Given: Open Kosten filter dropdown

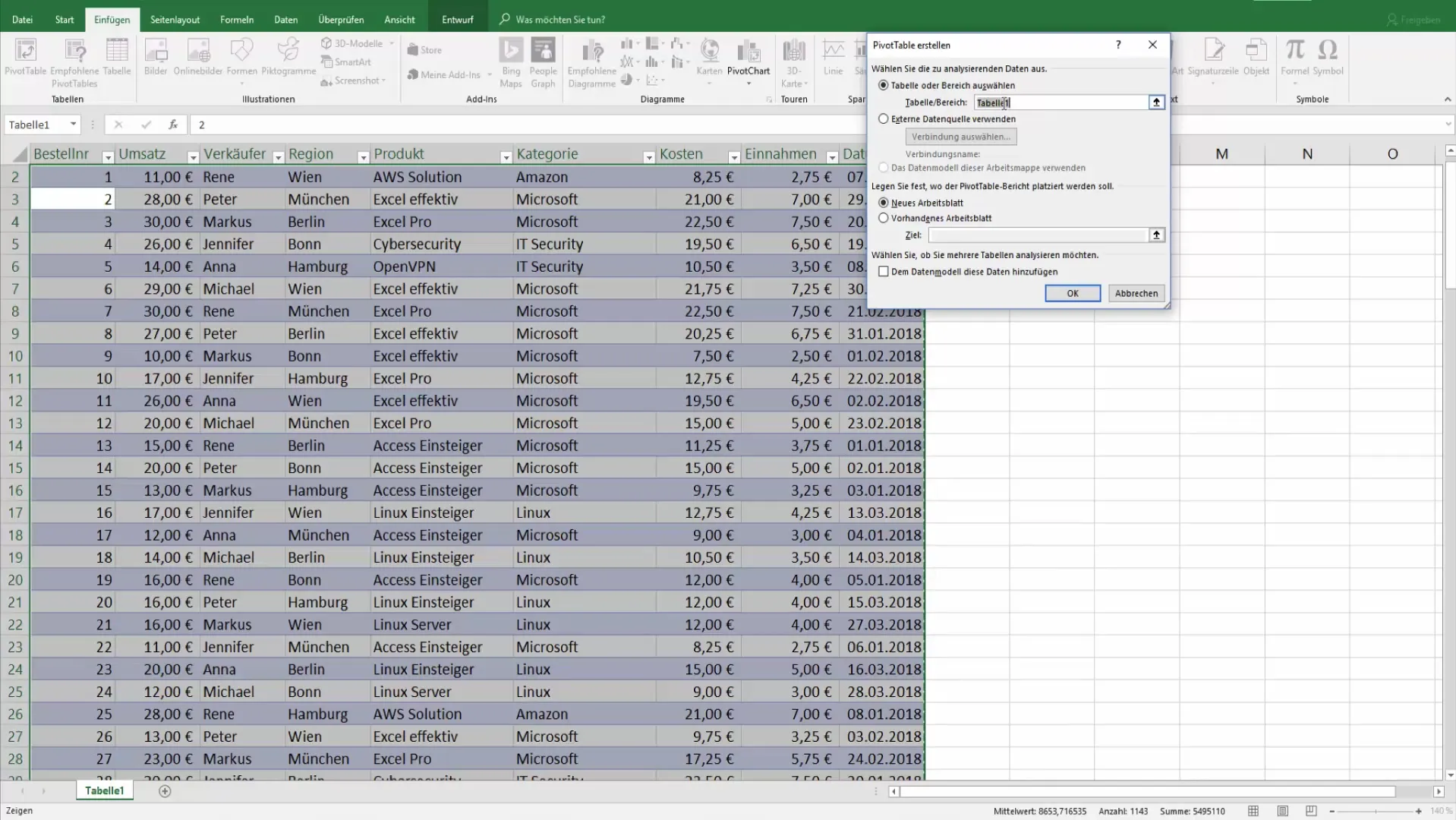Looking at the screenshot, I should tap(733, 157).
